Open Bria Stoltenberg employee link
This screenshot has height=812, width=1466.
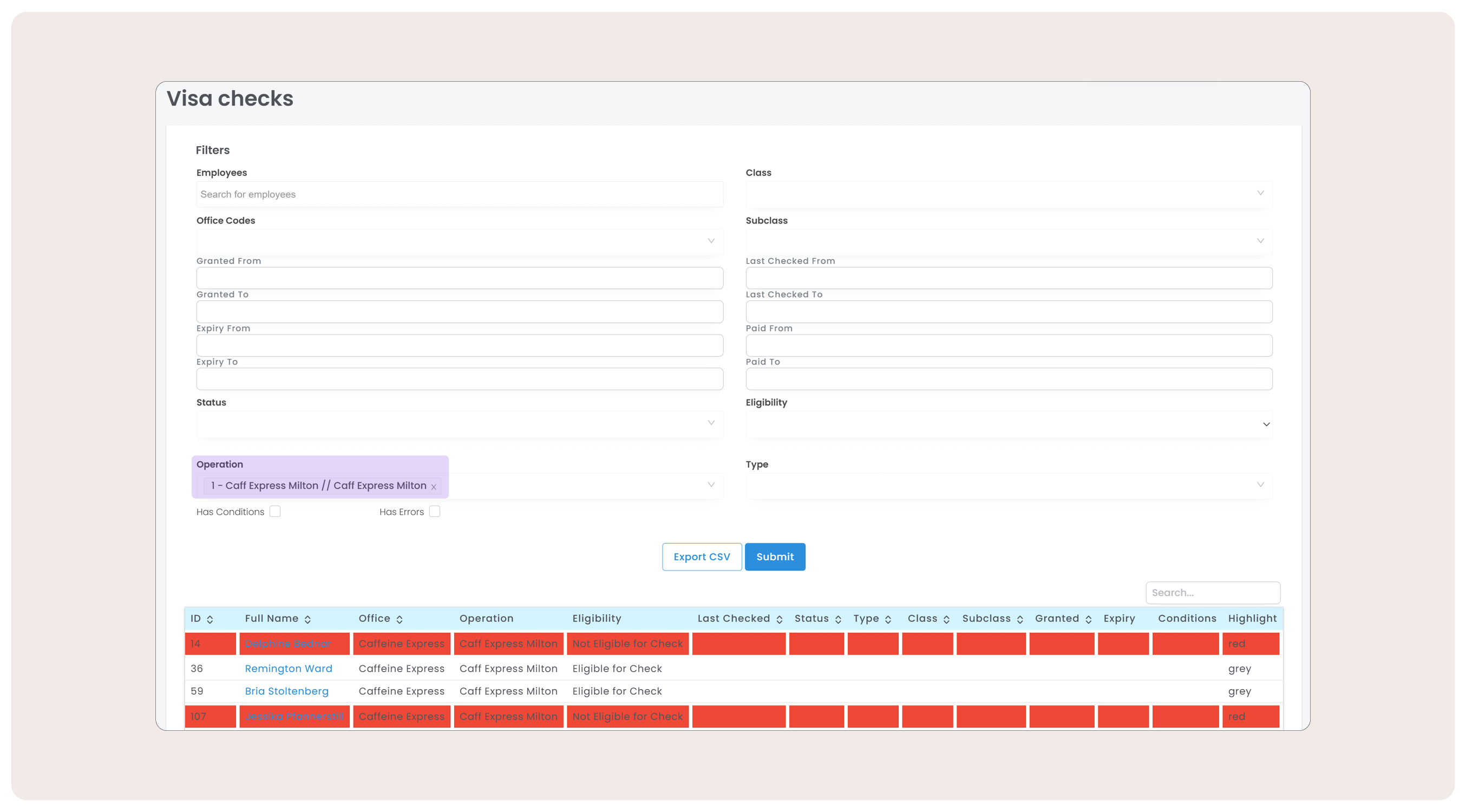click(286, 691)
